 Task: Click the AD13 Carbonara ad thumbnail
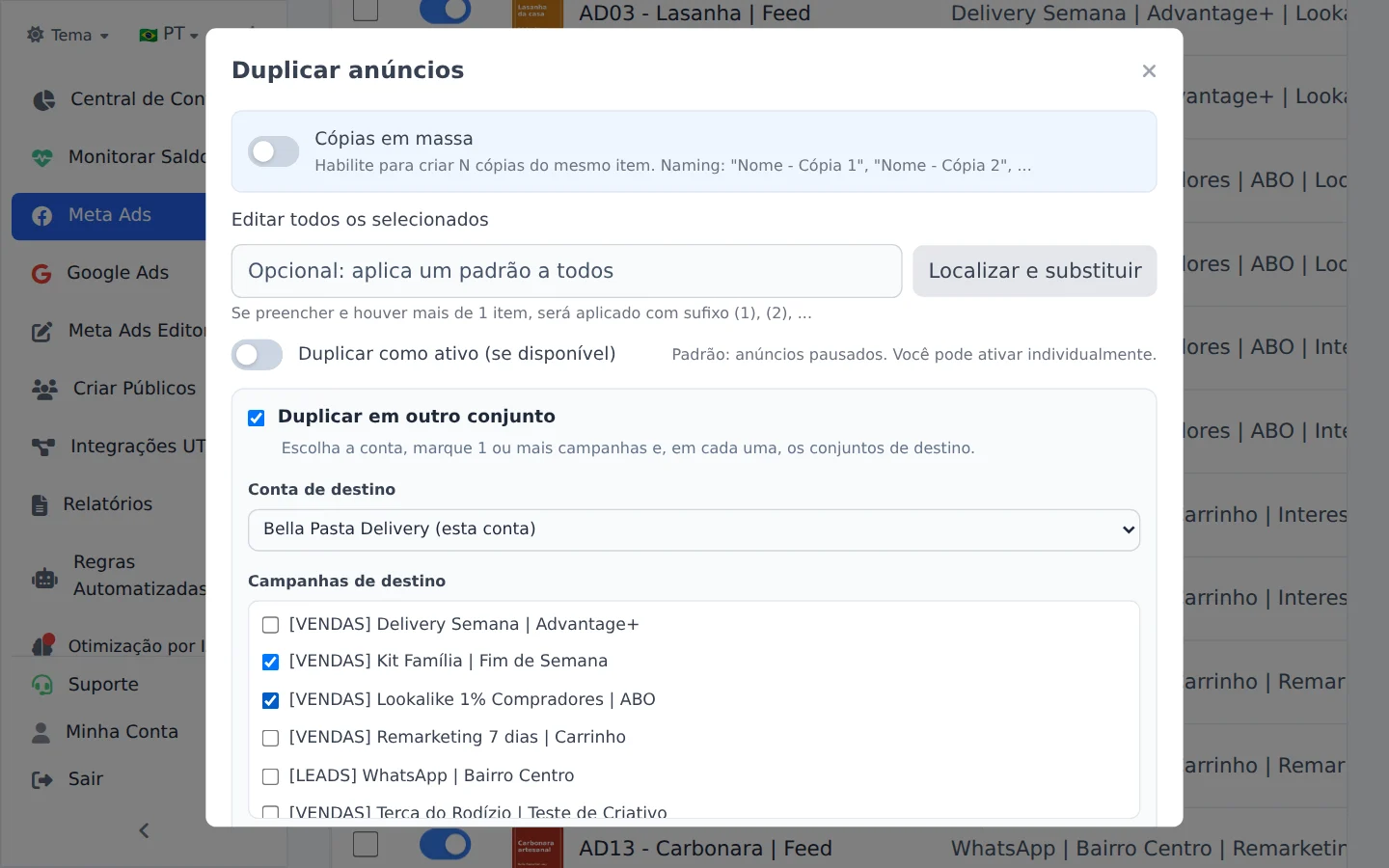tap(537, 848)
